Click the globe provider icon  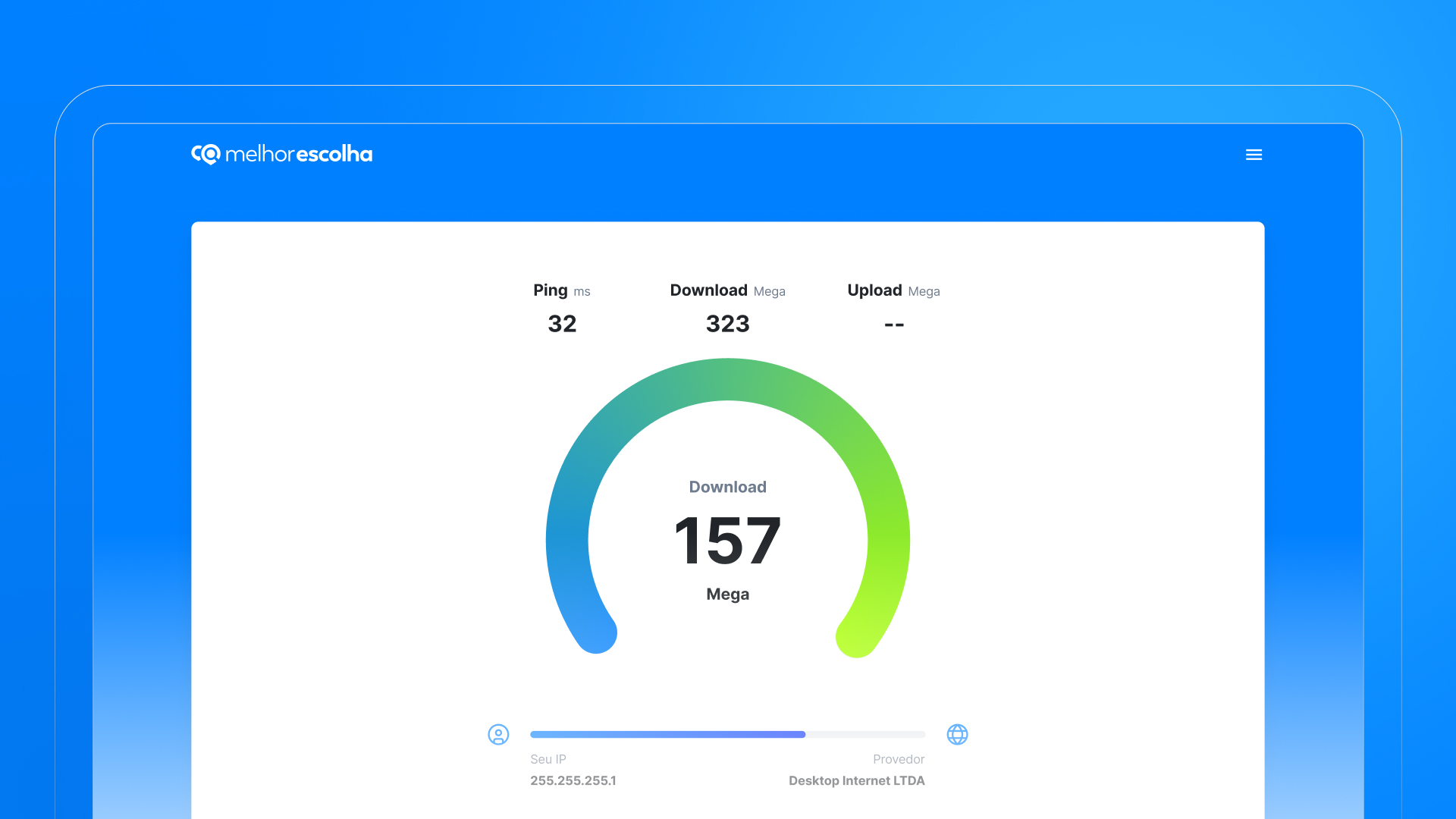click(x=957, y=734)
